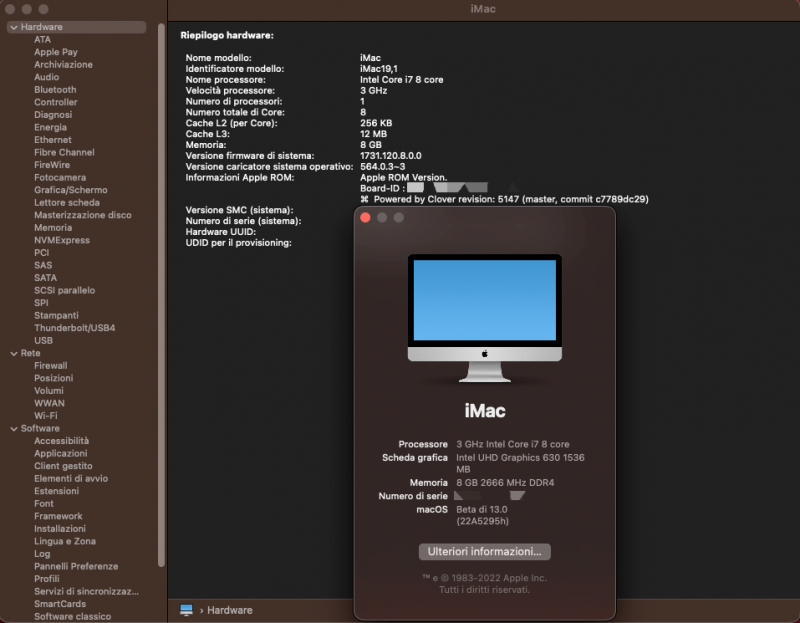The image size is (800, 623).
Task: Open the Font entry
Action: (43, 504)
